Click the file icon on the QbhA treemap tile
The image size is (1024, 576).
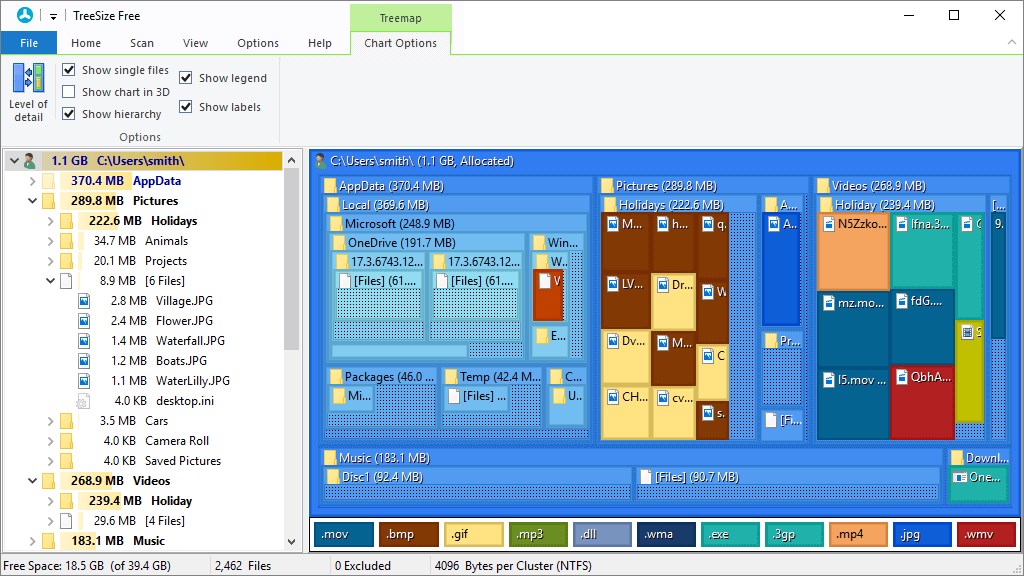pos(904,375)
